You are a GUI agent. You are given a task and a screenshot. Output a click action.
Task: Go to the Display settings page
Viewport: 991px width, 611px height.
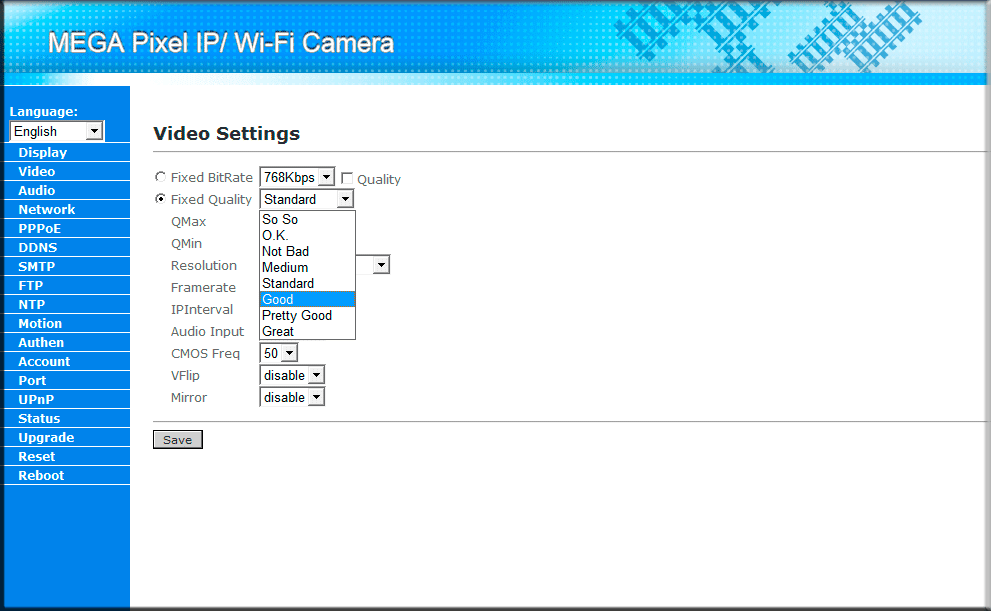(x=43, y=153)
